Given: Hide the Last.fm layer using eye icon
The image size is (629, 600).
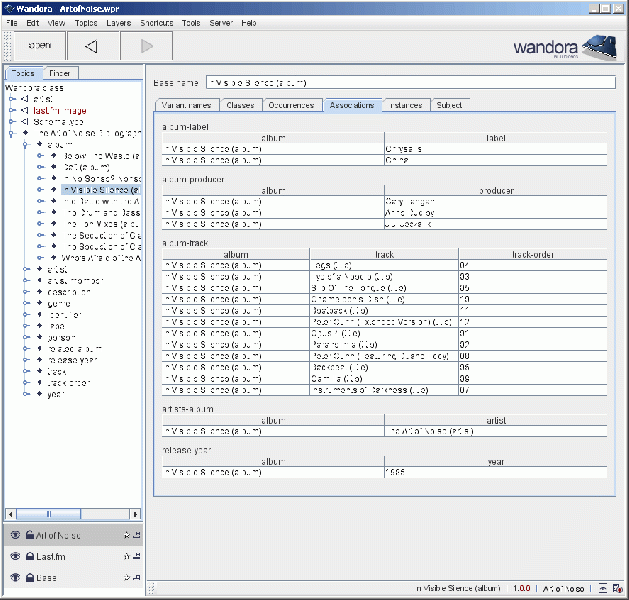Looking at the screenshot, I should pyautogui.click(x=15, y=557).
